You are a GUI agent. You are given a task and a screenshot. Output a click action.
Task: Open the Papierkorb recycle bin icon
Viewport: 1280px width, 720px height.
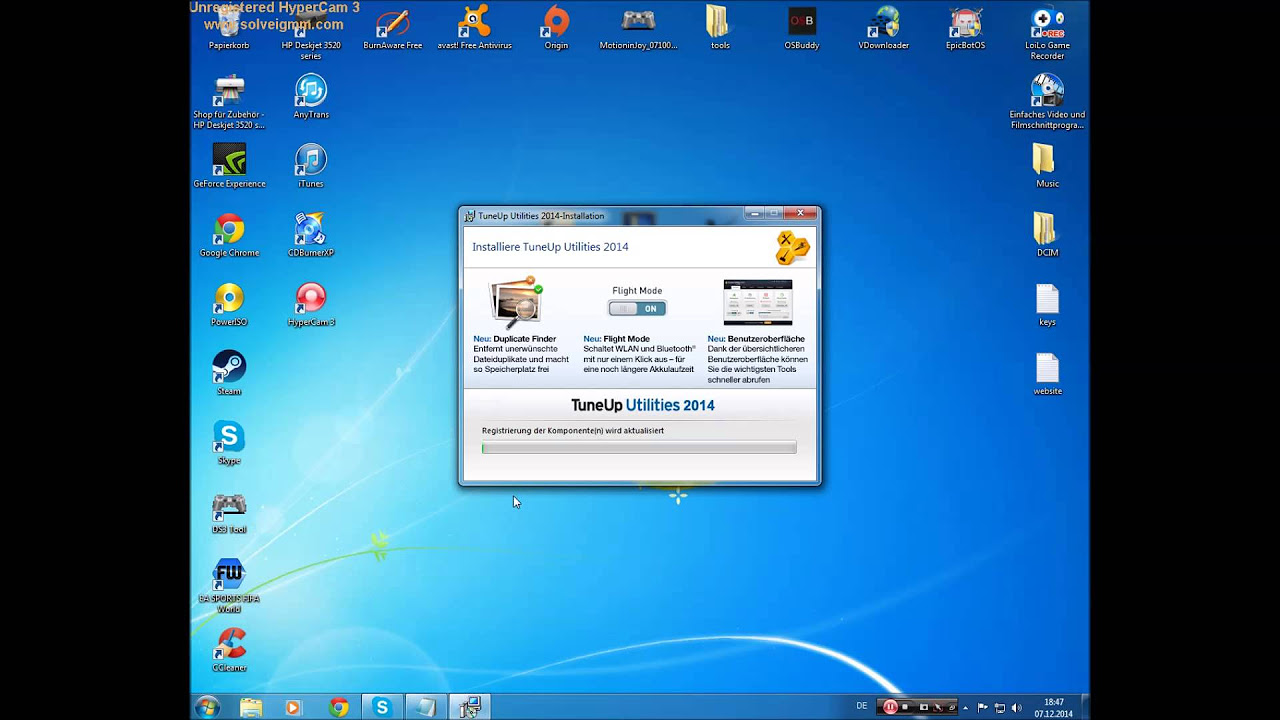pyautogui.click(x=229, y=28)
